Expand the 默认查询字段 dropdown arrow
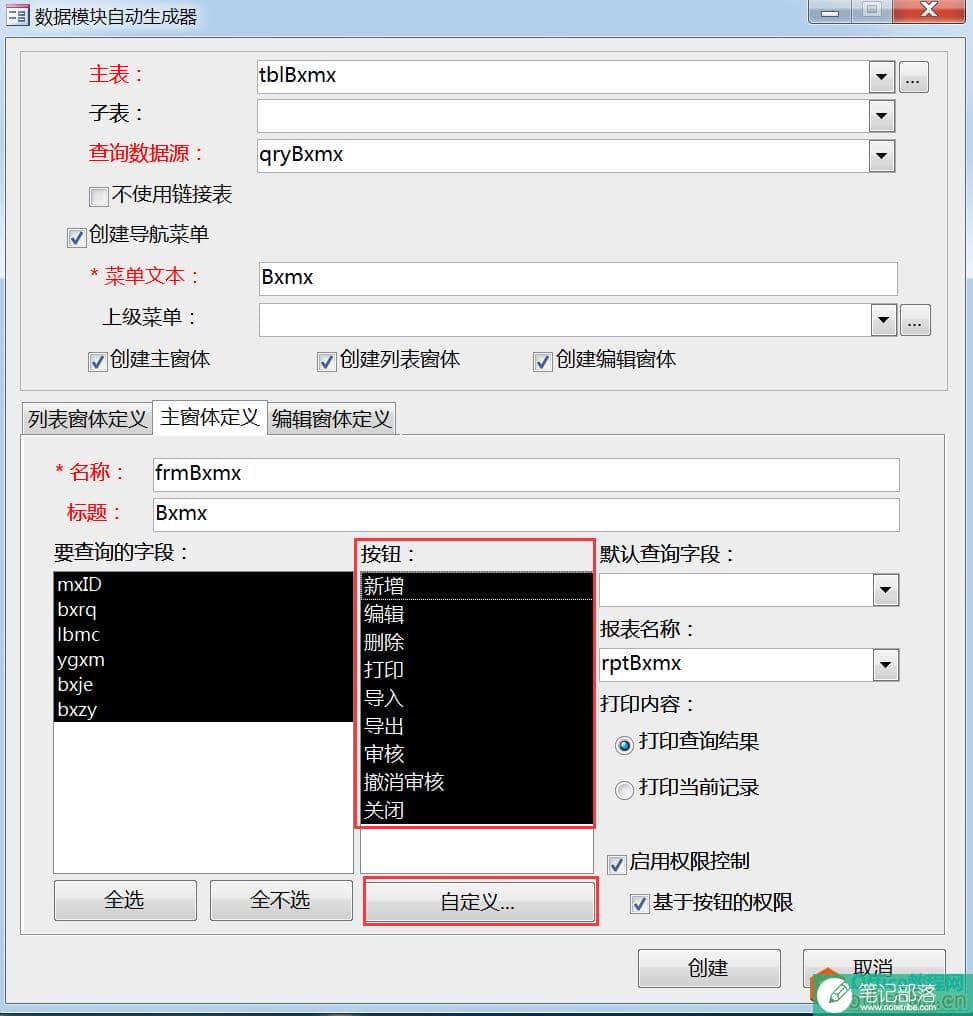This screenshot has height=1016, width=973. point(886,590)
